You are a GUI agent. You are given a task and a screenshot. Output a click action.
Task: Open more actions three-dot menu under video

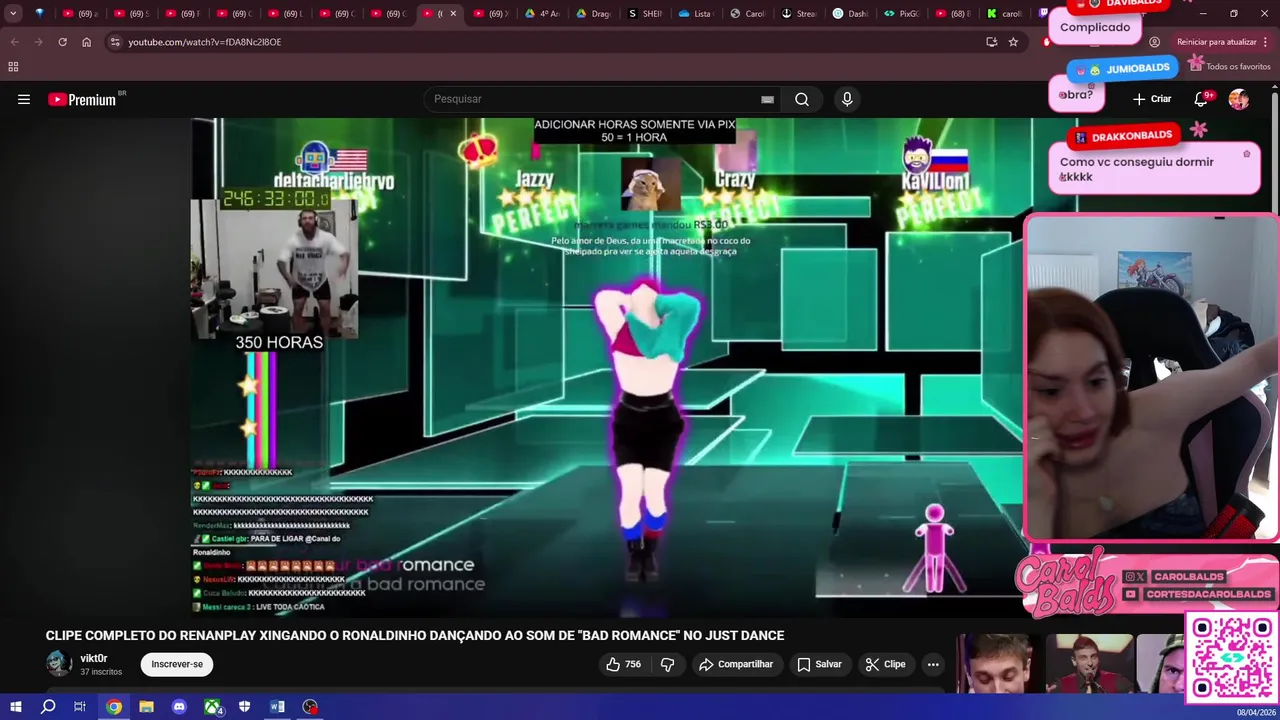point(933,664)
